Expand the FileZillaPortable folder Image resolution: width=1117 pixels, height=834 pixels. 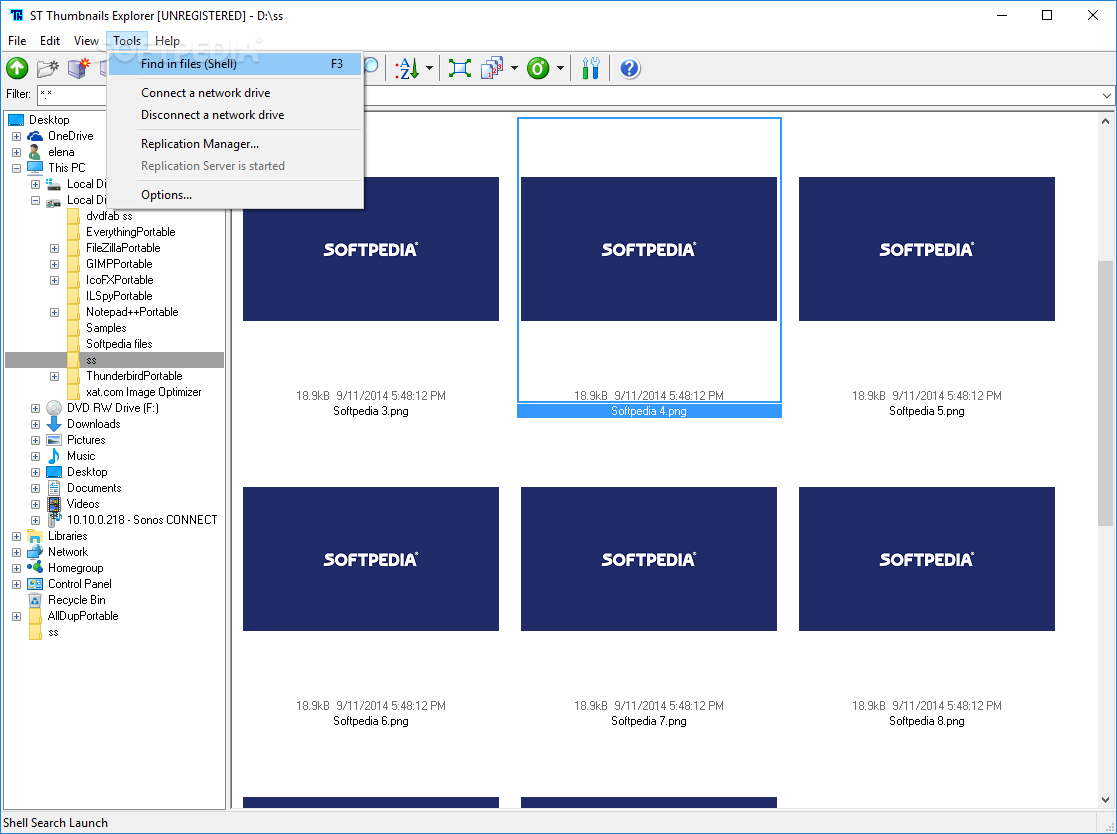click(54, 248)
